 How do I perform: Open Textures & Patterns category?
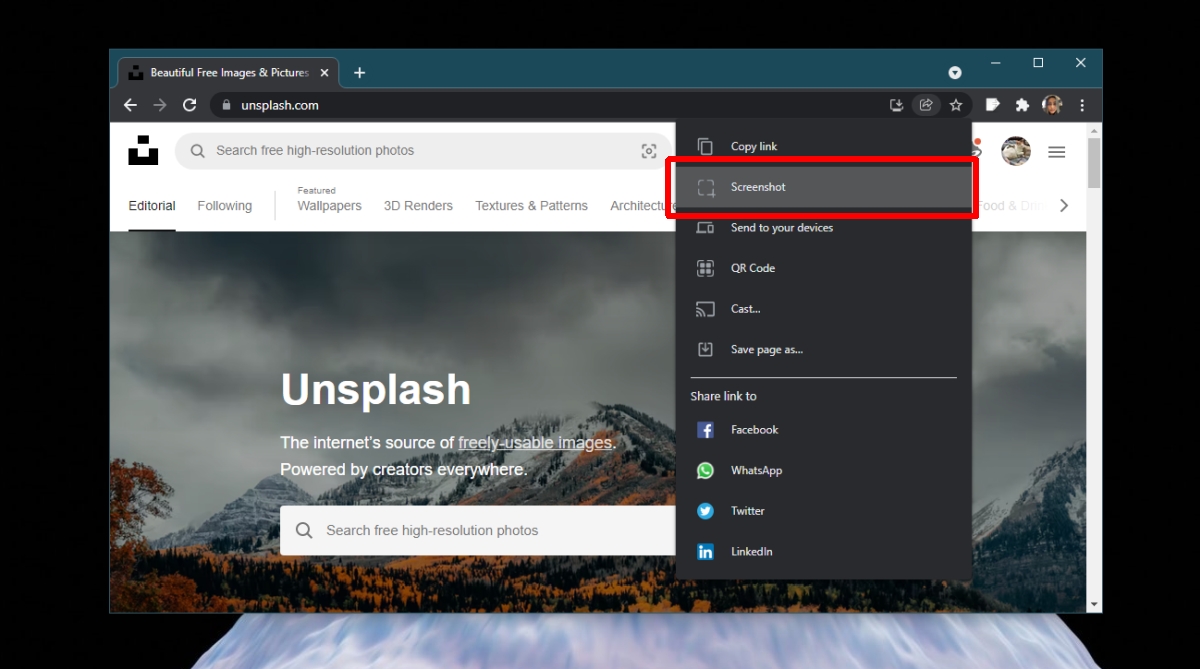click(531, 206)
